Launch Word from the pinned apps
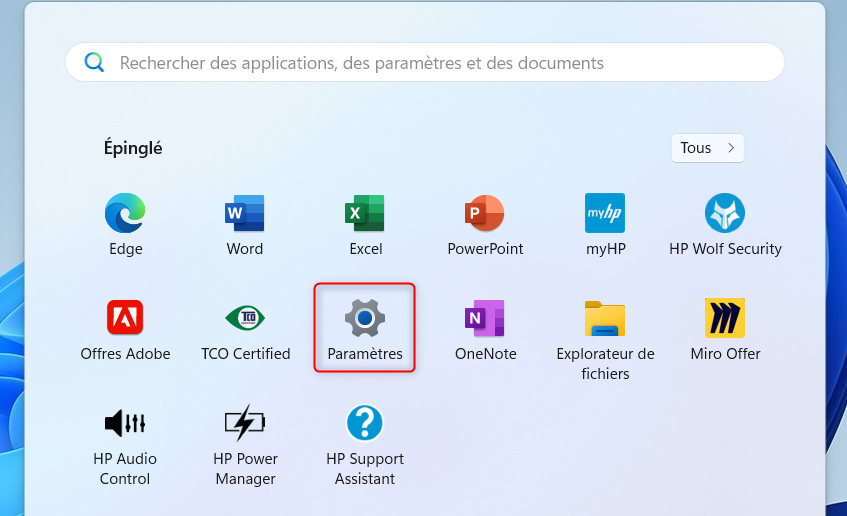Viewport: 847px width, 516px height. pyautogui.click(x=245, y=214)
